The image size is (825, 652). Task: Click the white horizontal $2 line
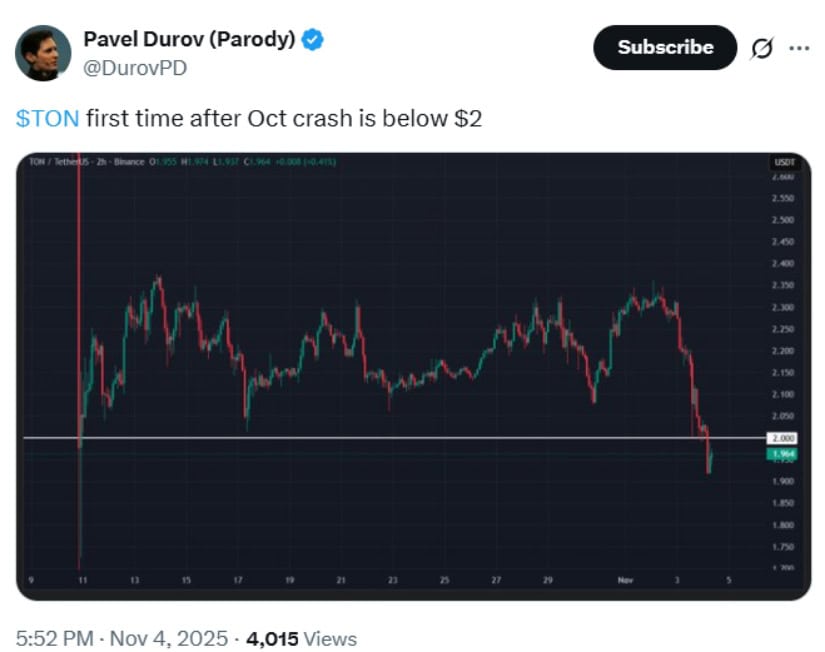click(400, 438)
